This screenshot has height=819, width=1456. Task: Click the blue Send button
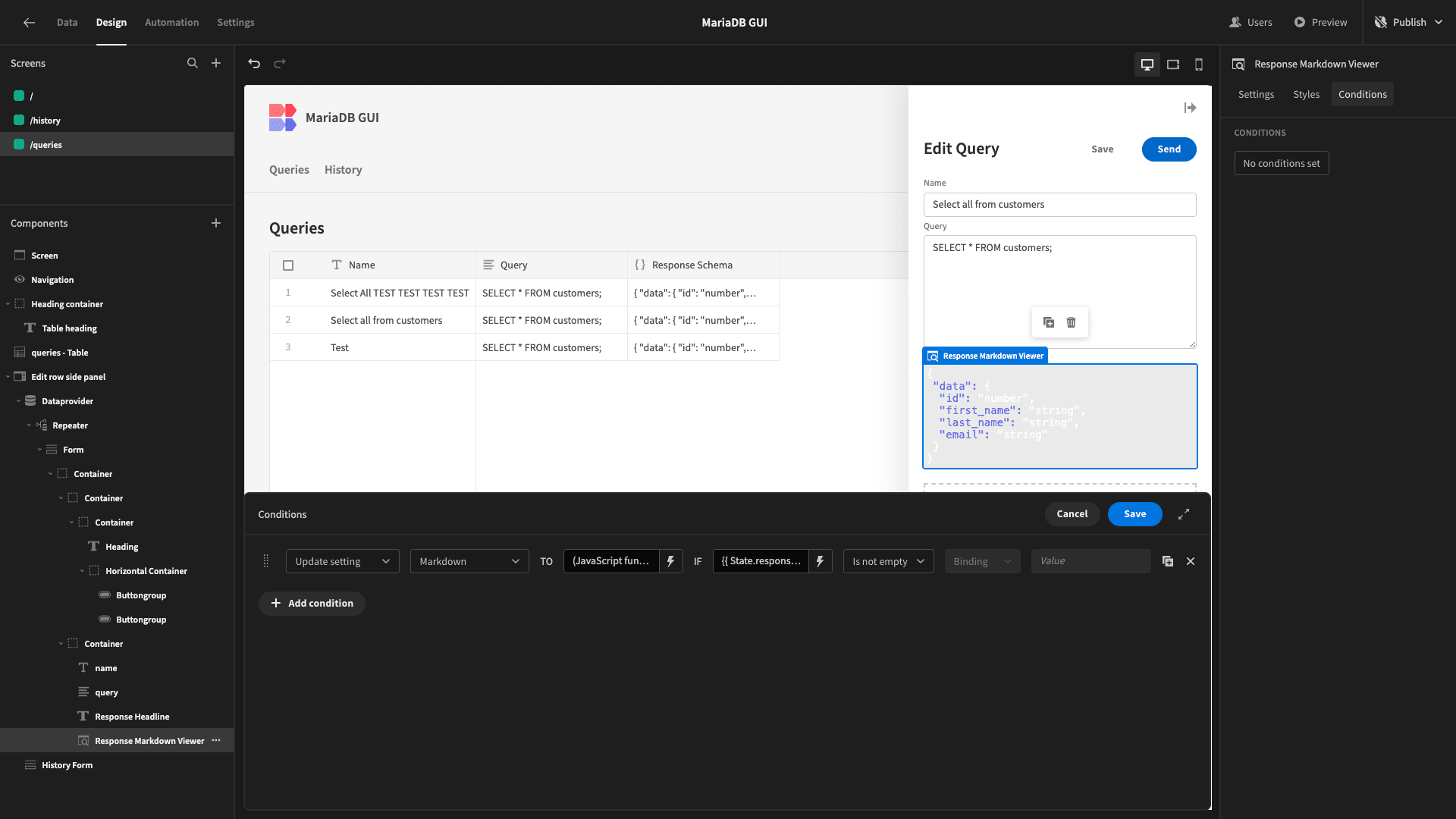(x=1169, y=149)
